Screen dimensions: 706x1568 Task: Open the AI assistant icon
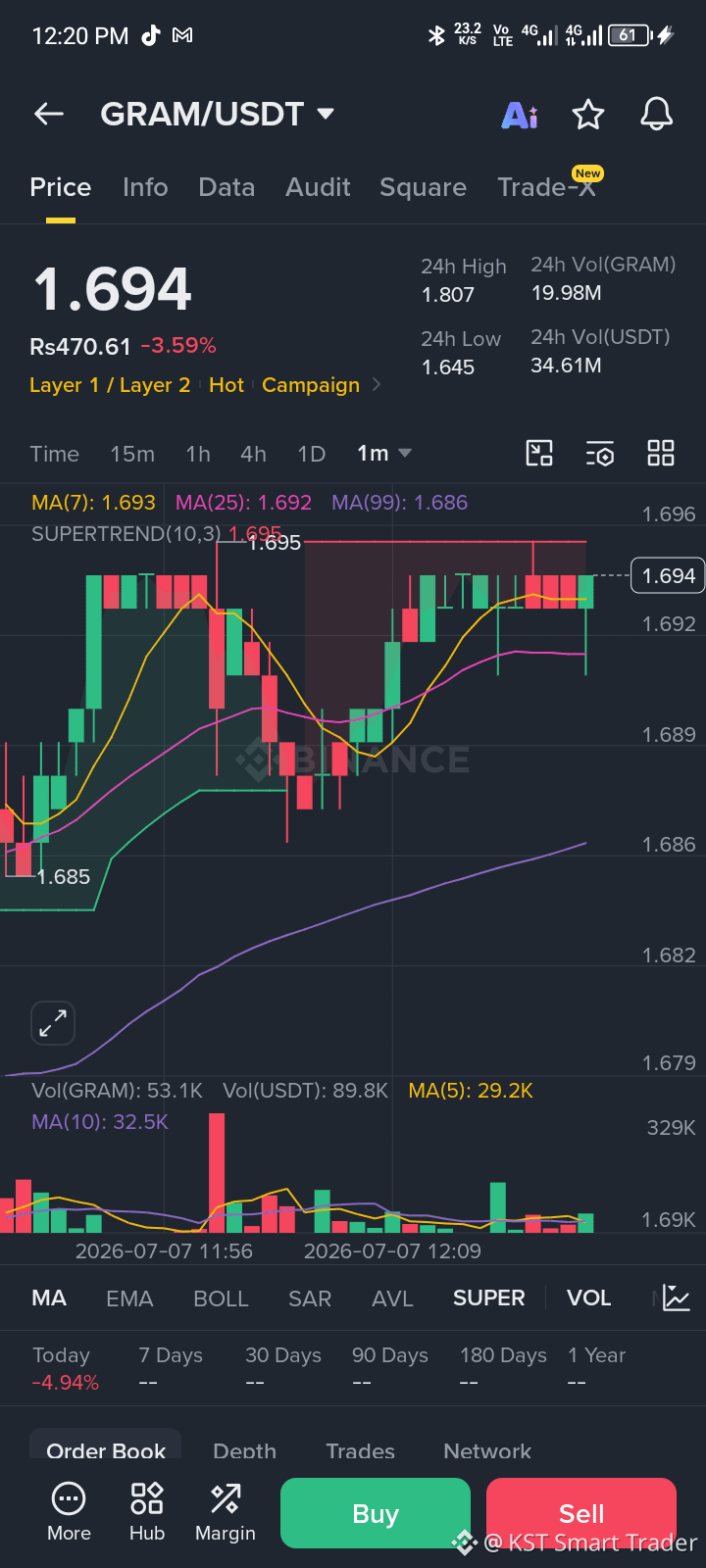point(520,116)
